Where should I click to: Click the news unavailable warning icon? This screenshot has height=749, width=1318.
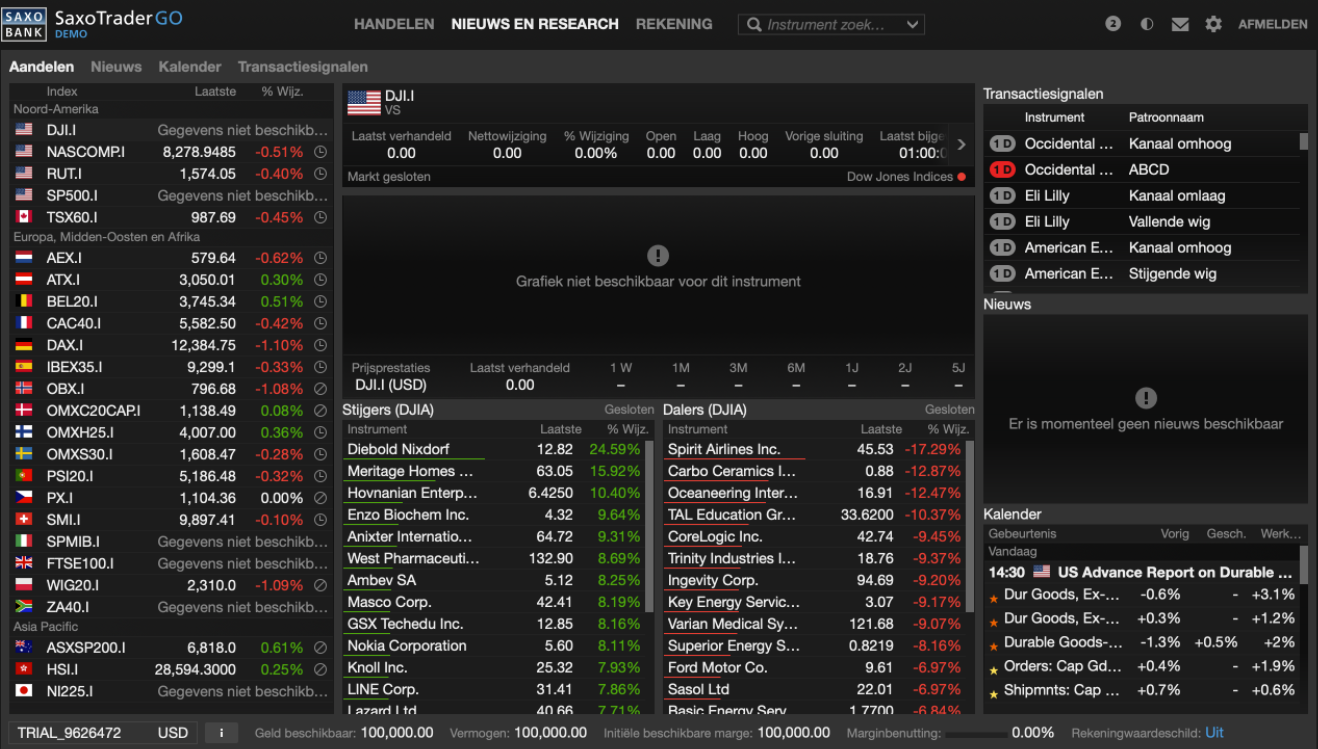pos(1146,398)
